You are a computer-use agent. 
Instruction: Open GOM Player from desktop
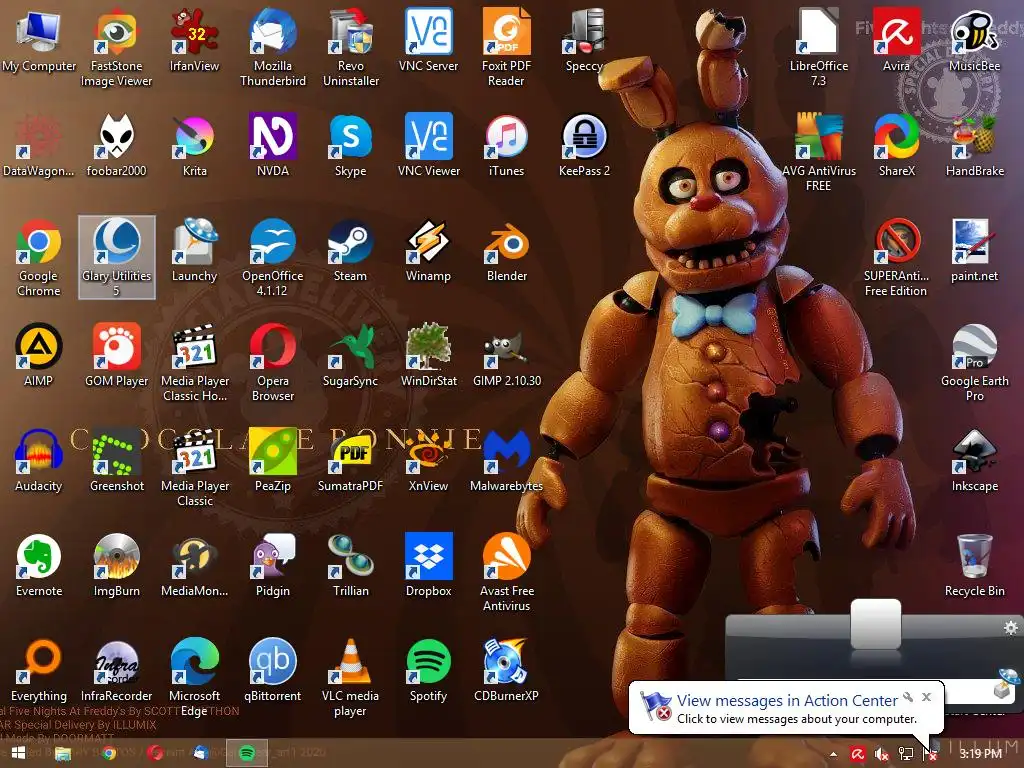click(x=116, y=356)
